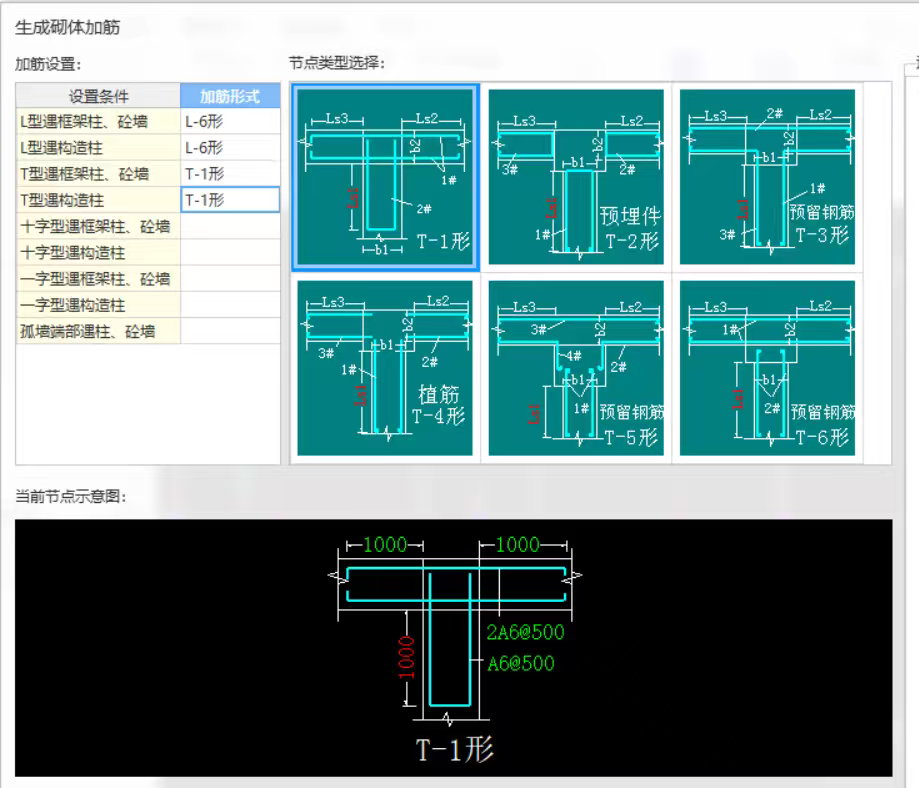
Task: Click the 加筋形式 column header
Action: [x=228, y=96]
